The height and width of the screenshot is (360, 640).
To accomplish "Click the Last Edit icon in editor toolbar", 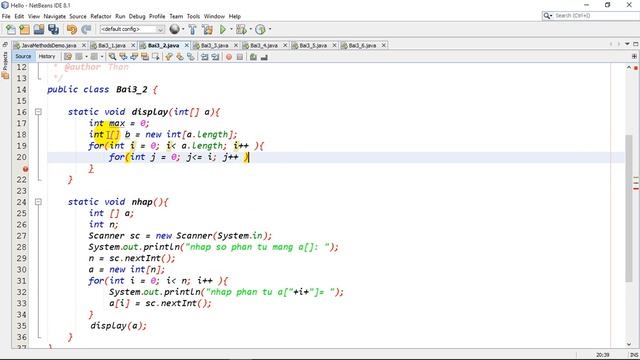I will 68,57.
